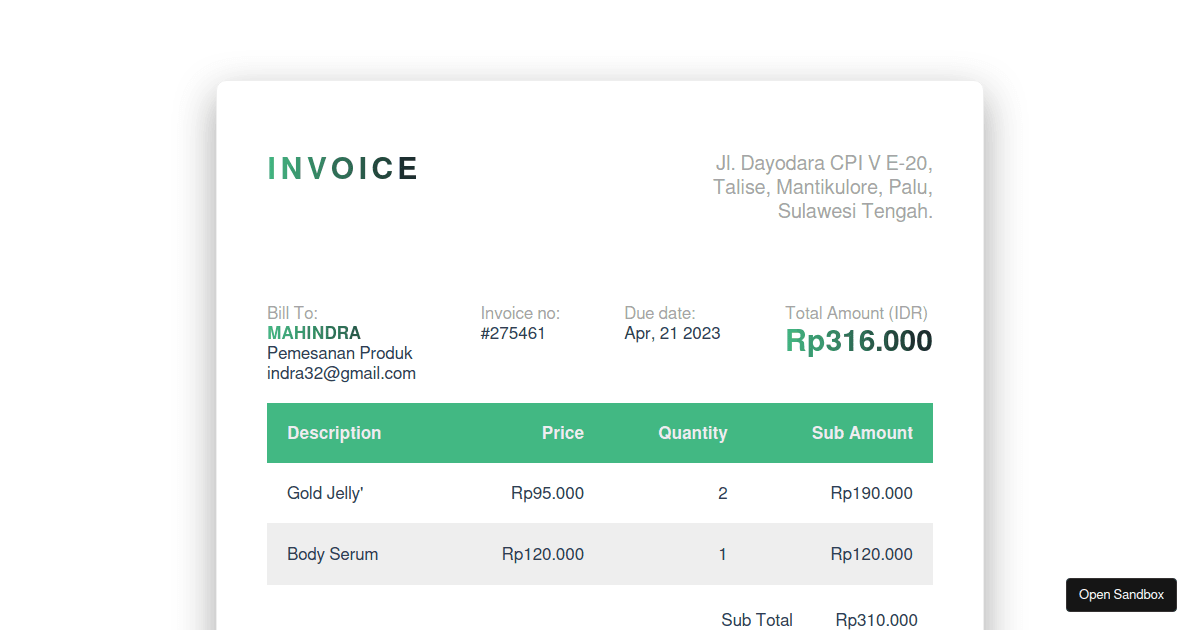Screen dimensions: 1200x630
Task: Click the Description column header
Action: (x=334, y=433)
